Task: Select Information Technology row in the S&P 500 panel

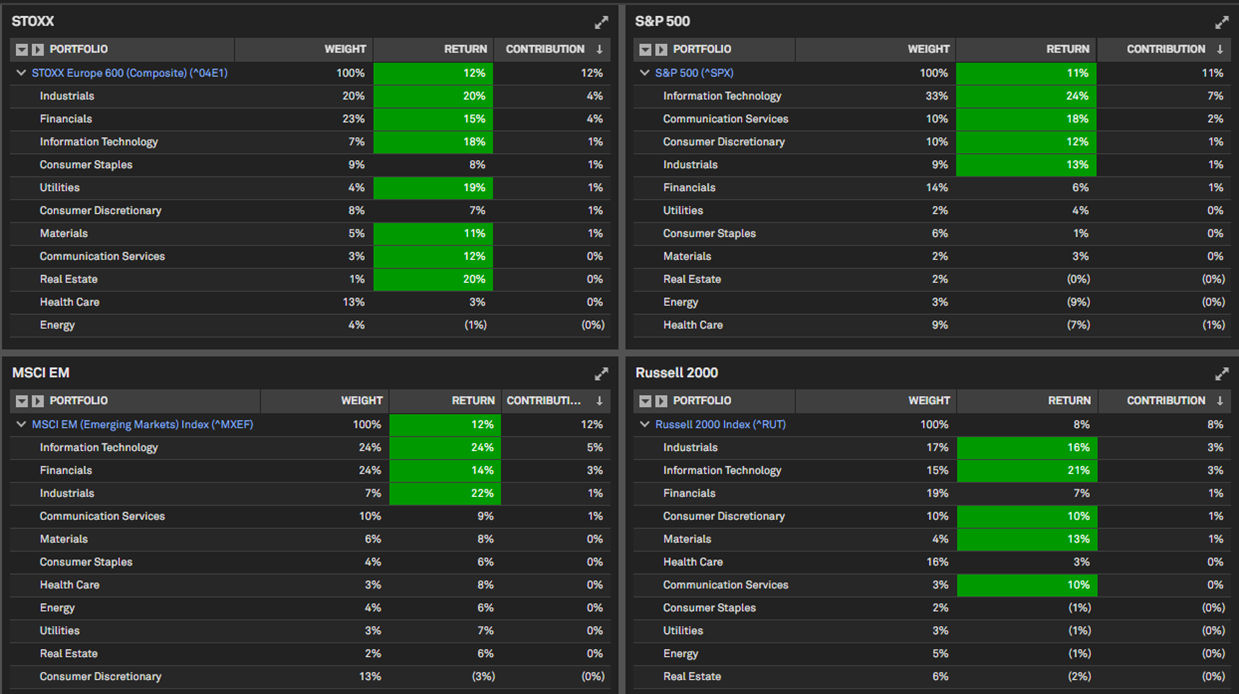Action: [933, 96]
